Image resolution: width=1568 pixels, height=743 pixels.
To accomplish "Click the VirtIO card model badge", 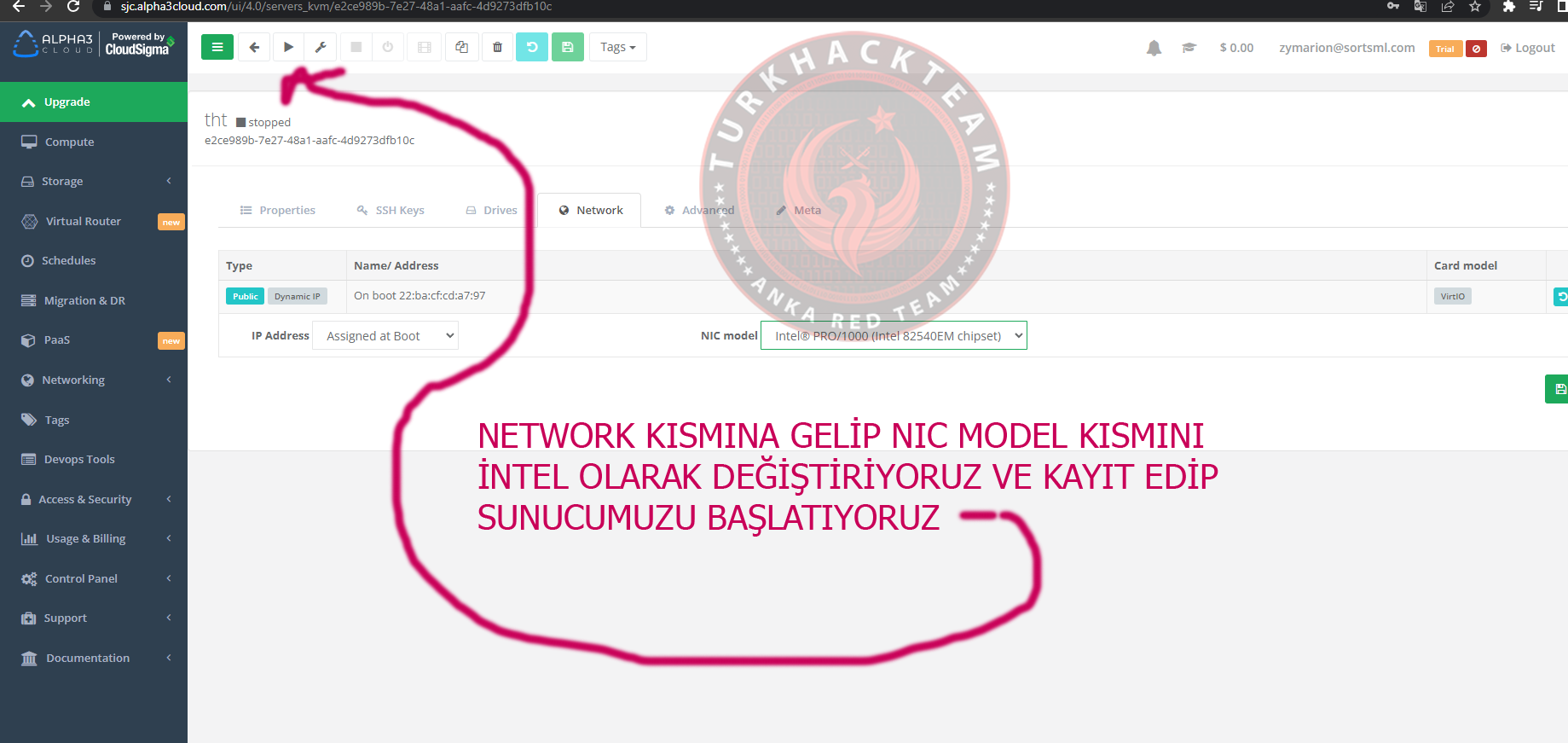I will (x=1453, y=296).
